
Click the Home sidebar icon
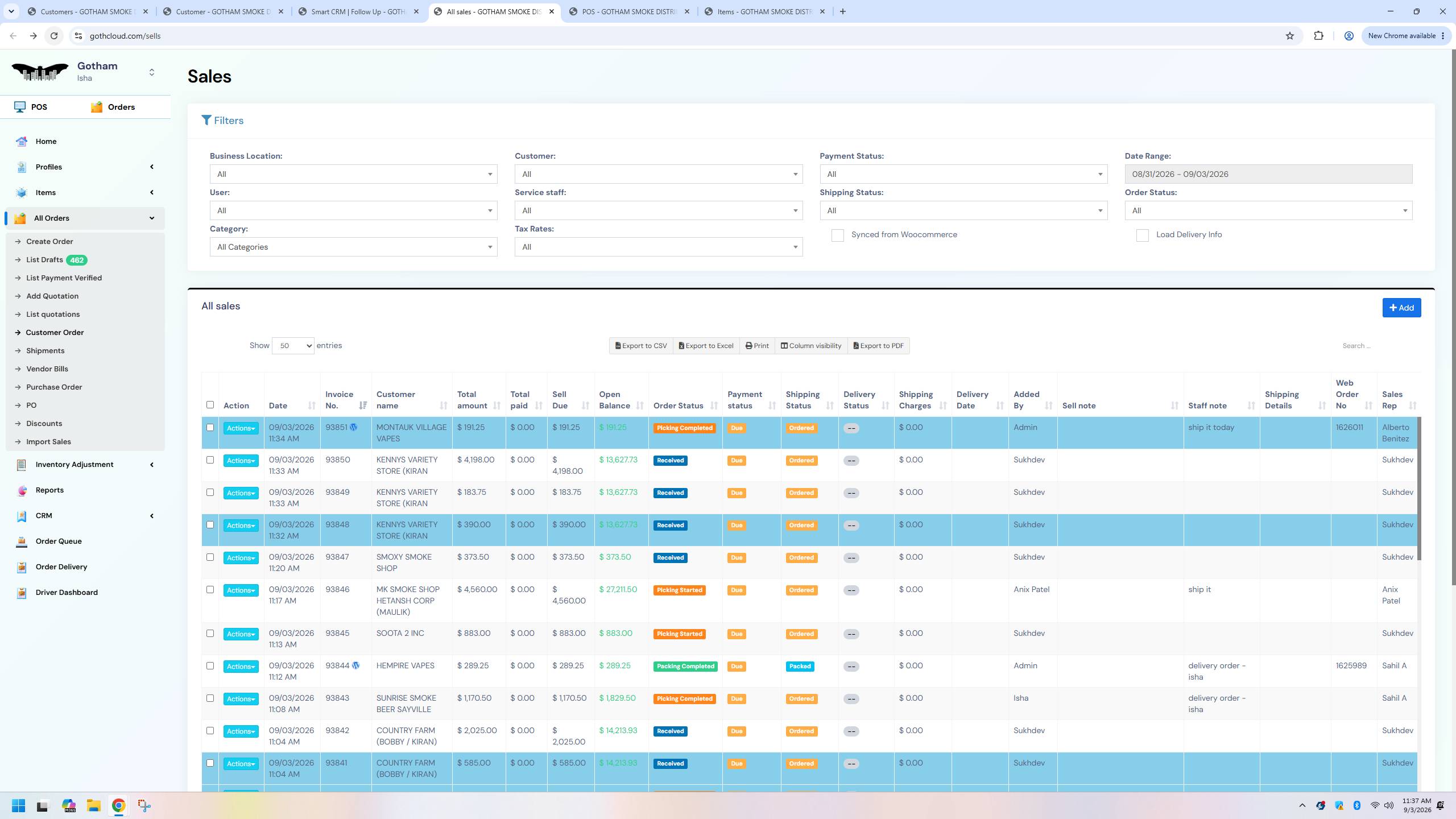click(x=22, y=142)
